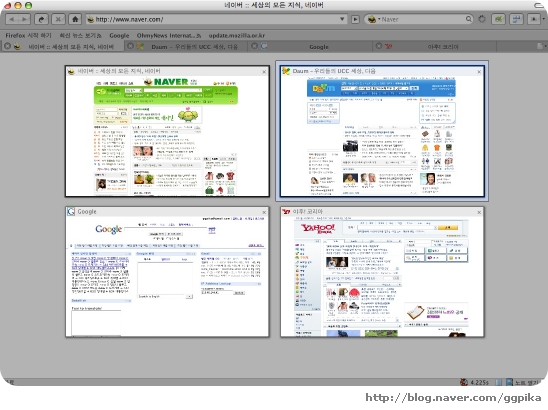Click the green toolbar extension button

pyautogui.click(x=498, y=19)
